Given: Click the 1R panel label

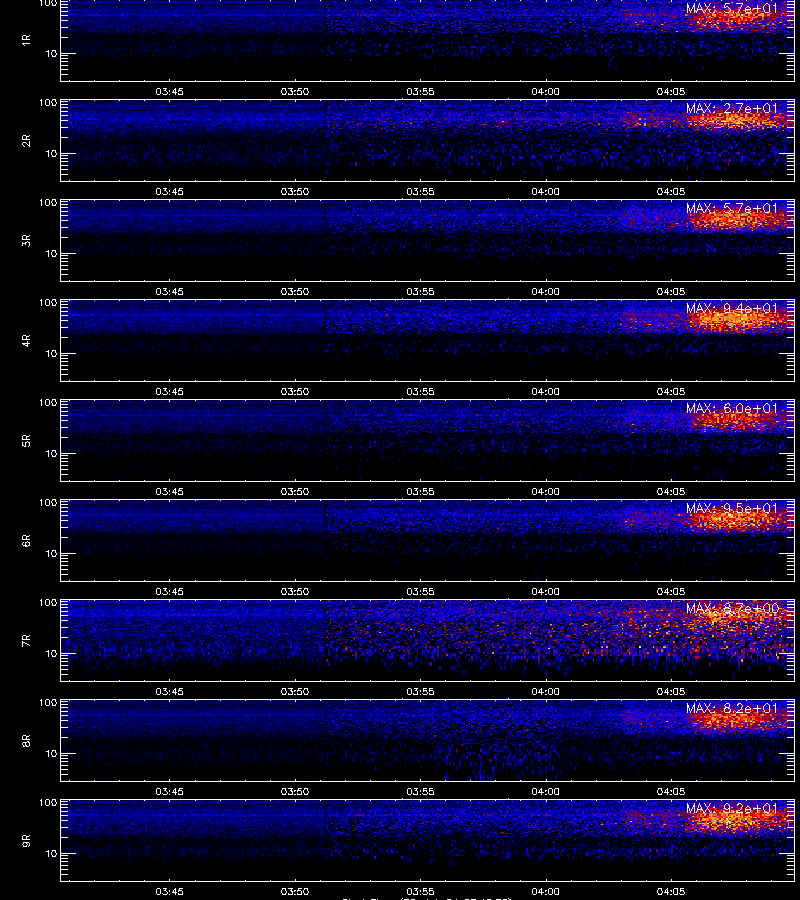Looking at the screenshot, I should click(x=26, y=40).
